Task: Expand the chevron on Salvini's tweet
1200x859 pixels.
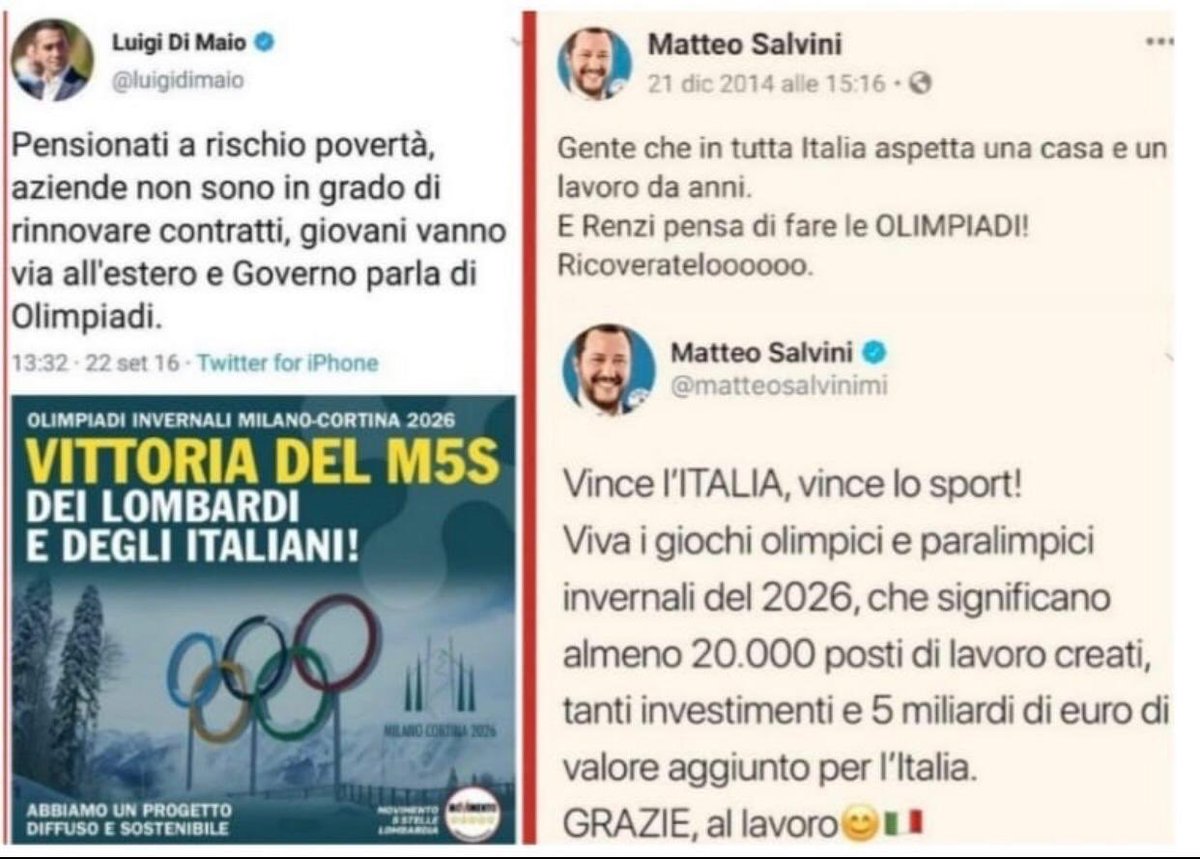Action: pyautogui.click(x=1169, y=357)
